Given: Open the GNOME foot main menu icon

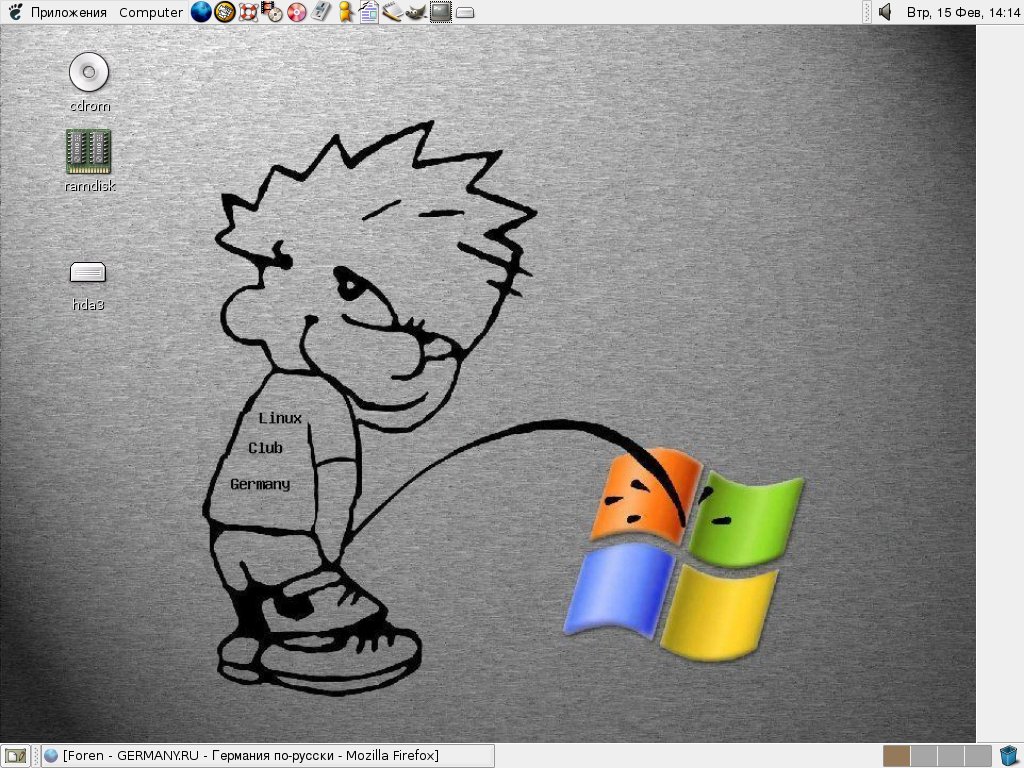Looking at the screenshot, I should coord(14,12).
